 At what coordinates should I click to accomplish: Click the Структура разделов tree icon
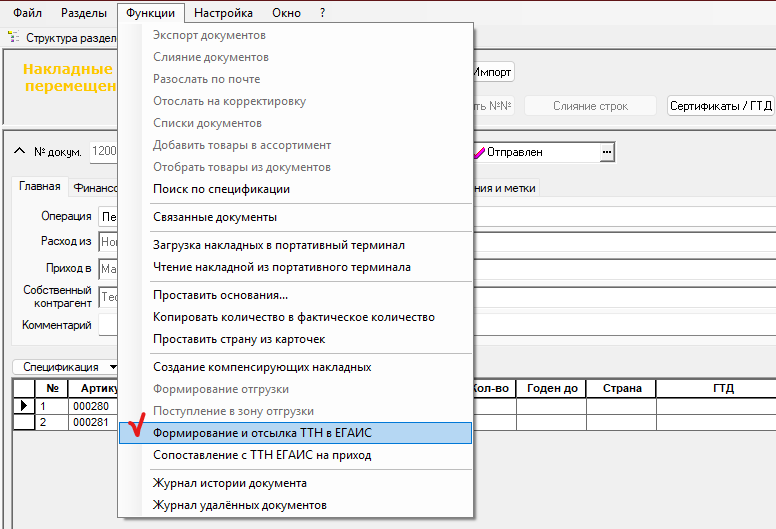click(x=13, y=37)
